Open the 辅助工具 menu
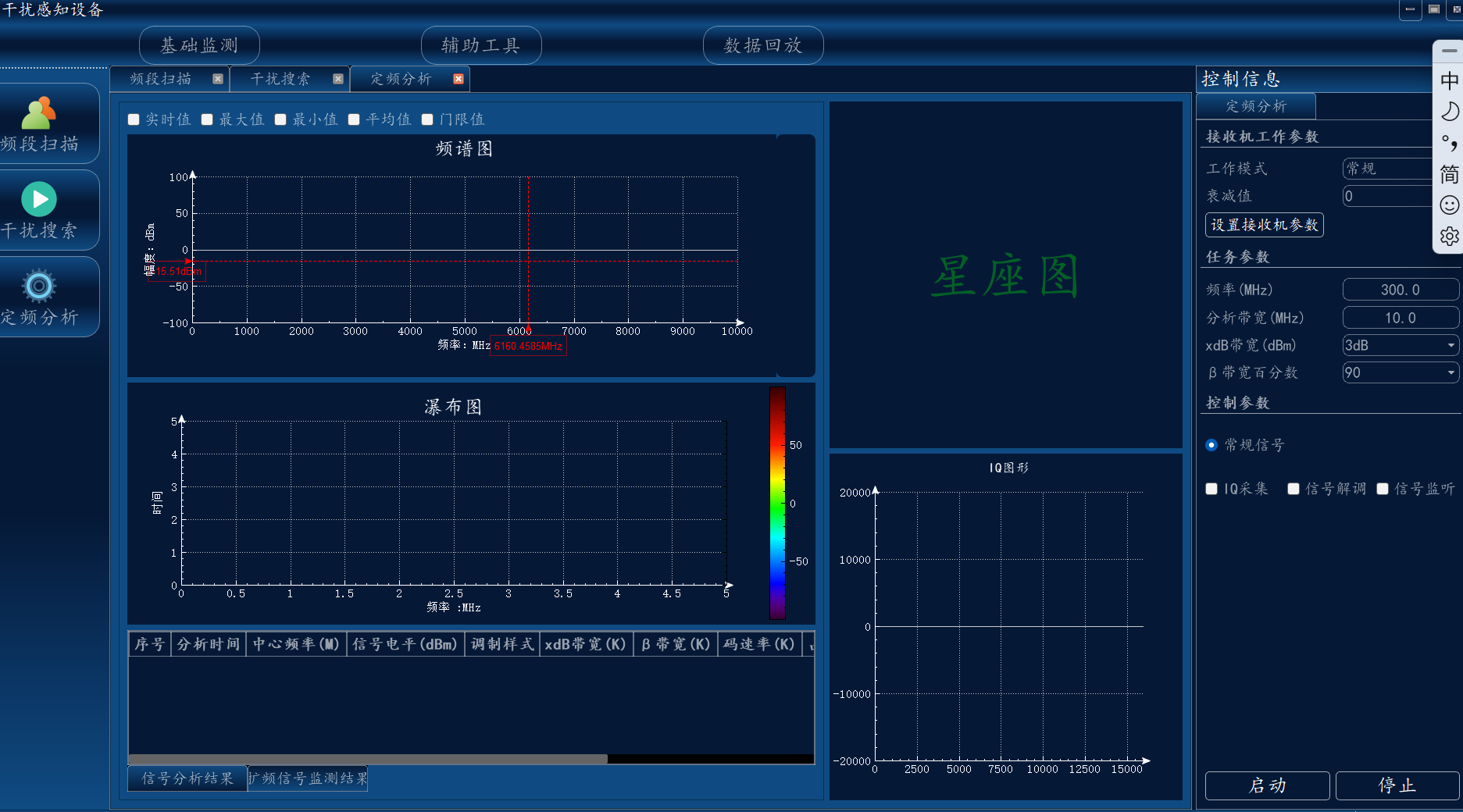This screenshot has width=1463, height=812. click(x=481, y=45)
